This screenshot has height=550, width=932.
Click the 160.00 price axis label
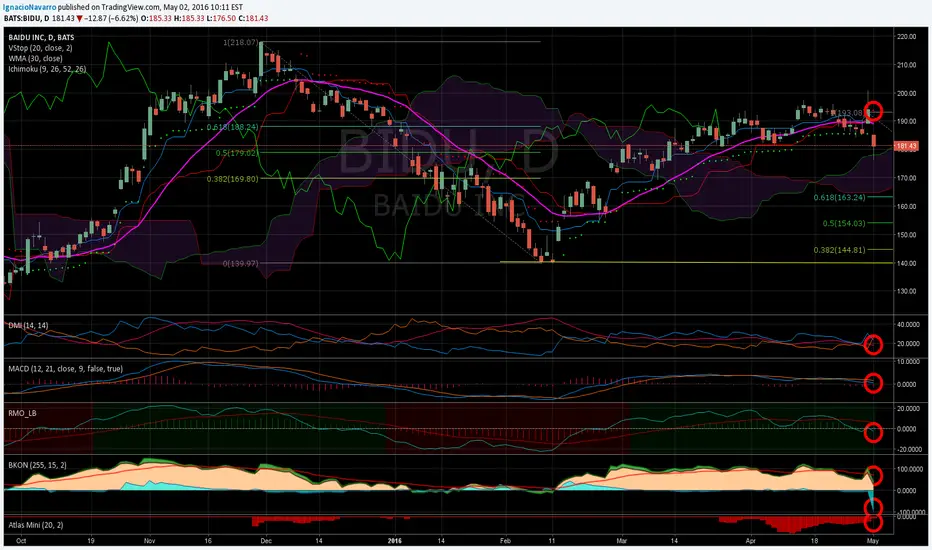(x=907, y=206)
